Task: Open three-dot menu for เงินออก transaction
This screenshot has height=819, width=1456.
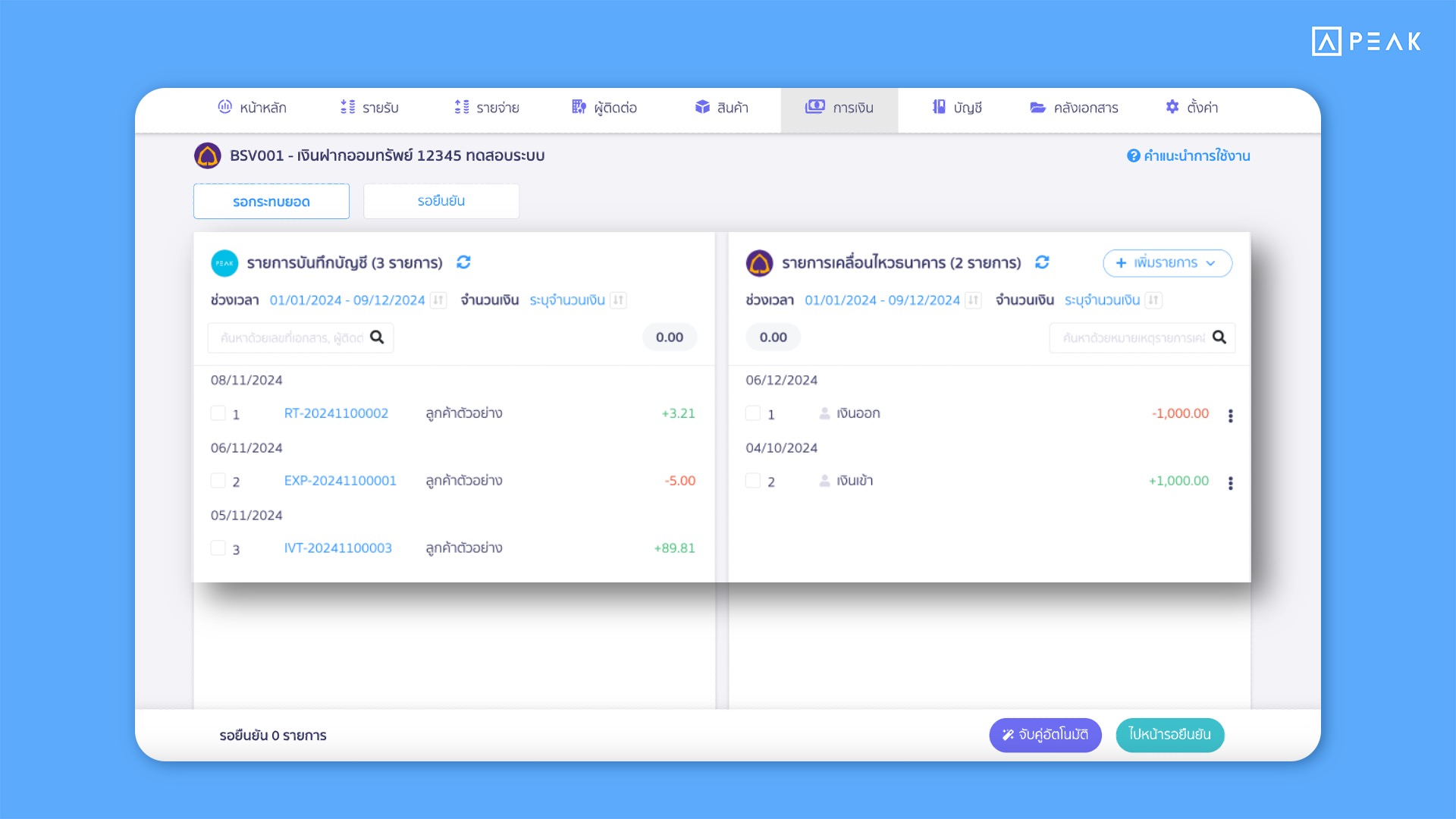Action: pyautogui.click(x=1230, y=416)
